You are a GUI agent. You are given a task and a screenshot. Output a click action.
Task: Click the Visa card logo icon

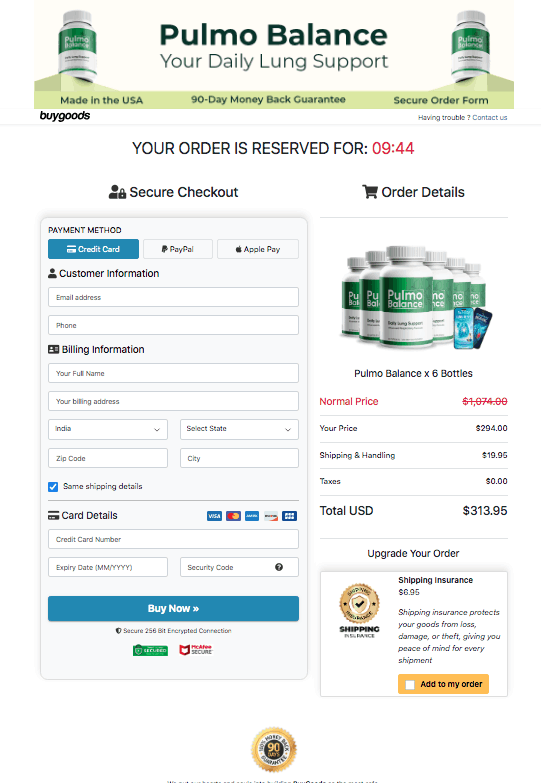(214, 516)
